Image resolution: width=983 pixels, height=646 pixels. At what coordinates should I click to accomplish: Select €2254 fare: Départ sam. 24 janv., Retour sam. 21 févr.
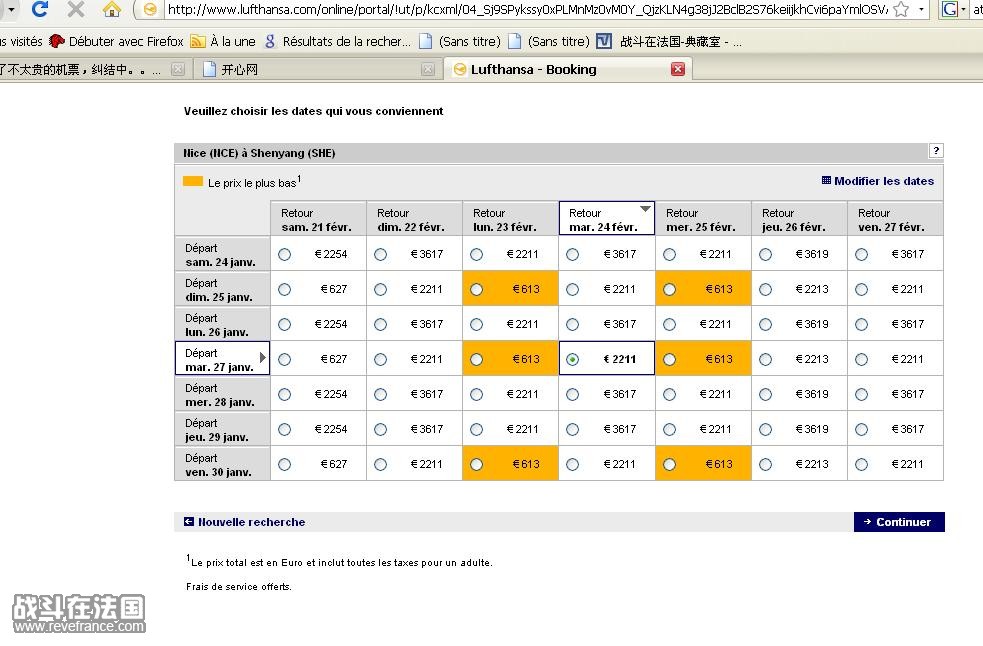285,255
